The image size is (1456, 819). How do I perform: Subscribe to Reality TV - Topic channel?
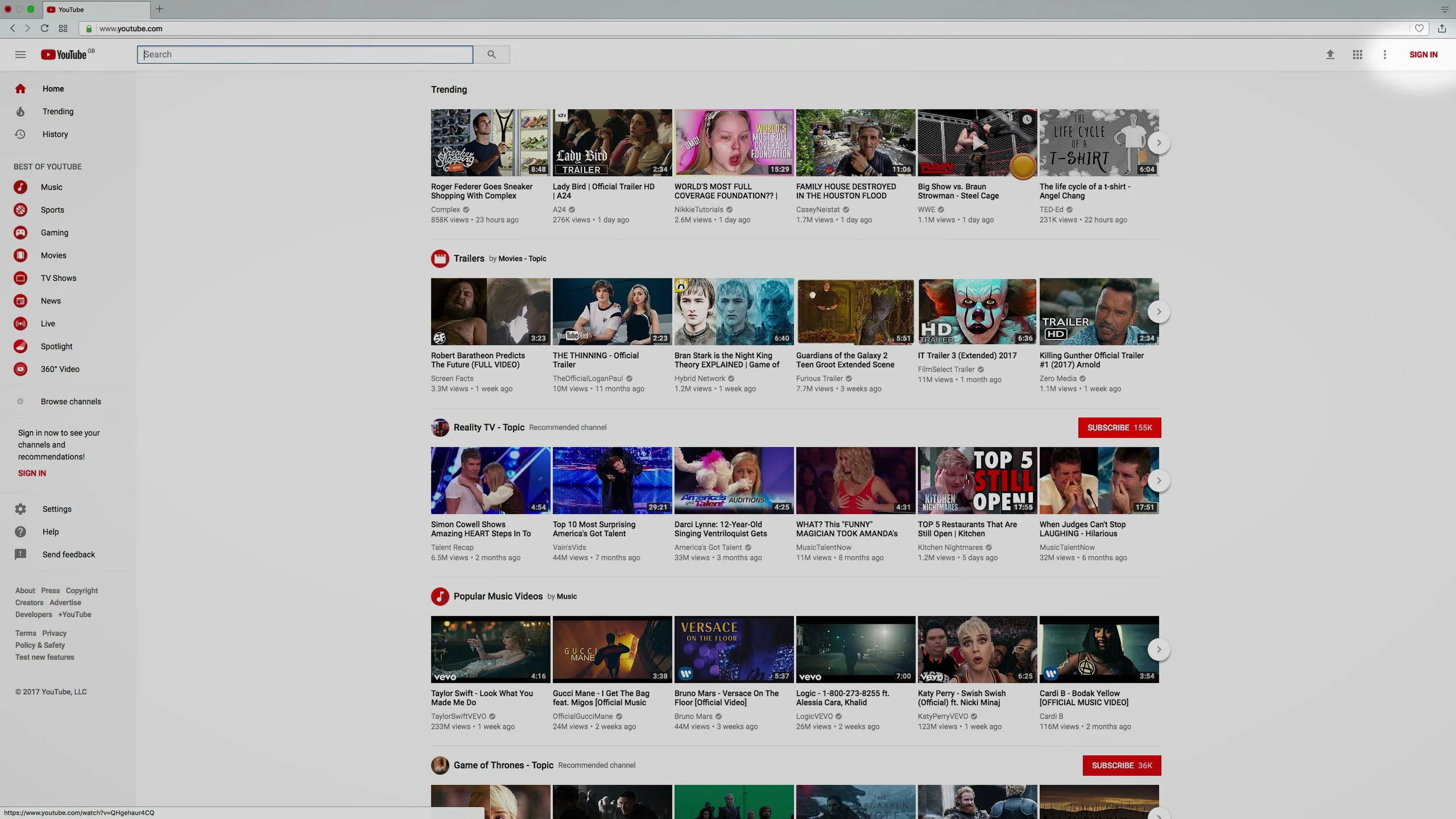[1119, 428]
